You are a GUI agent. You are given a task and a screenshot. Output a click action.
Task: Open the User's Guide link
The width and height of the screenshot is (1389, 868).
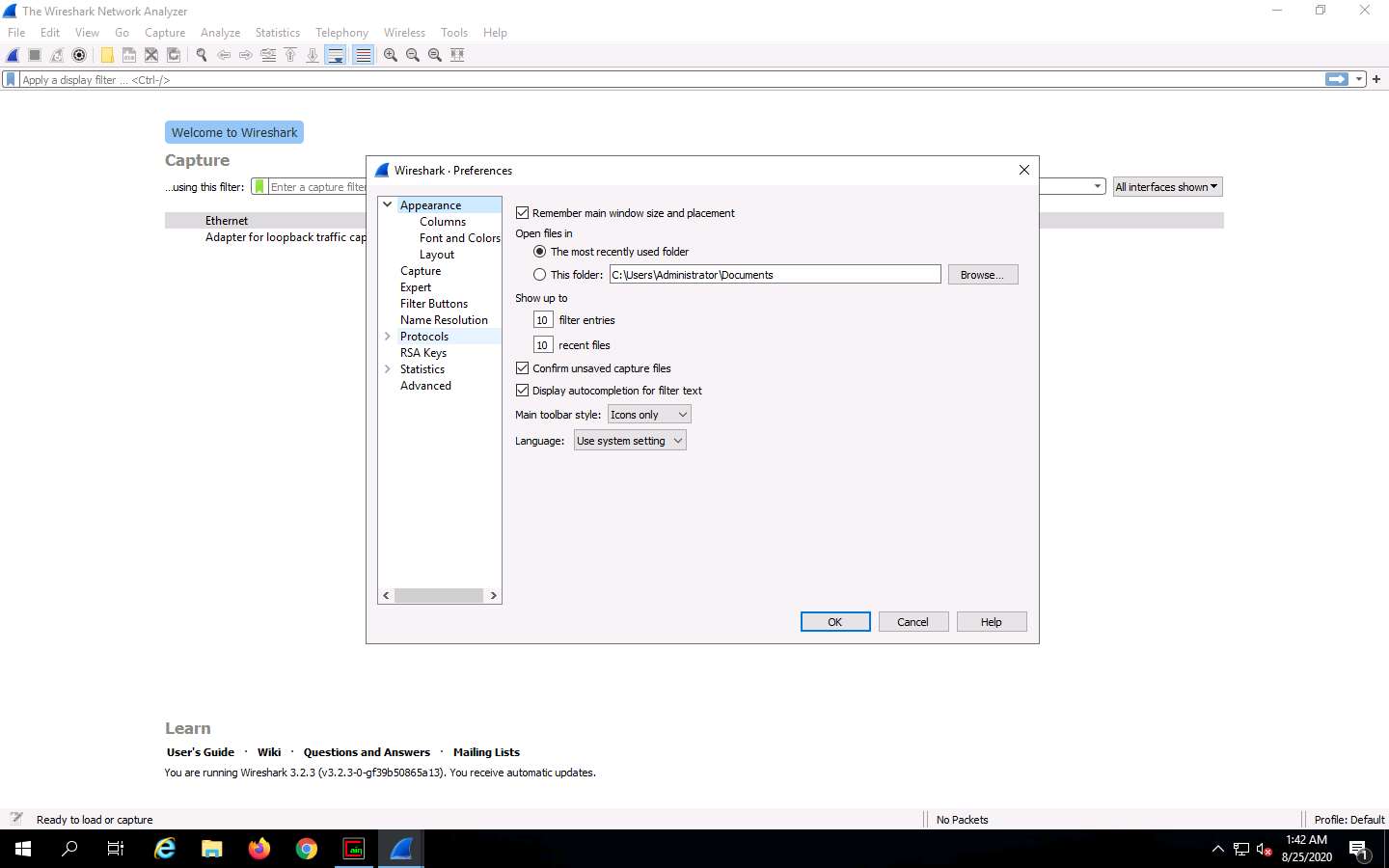point(201,752)
